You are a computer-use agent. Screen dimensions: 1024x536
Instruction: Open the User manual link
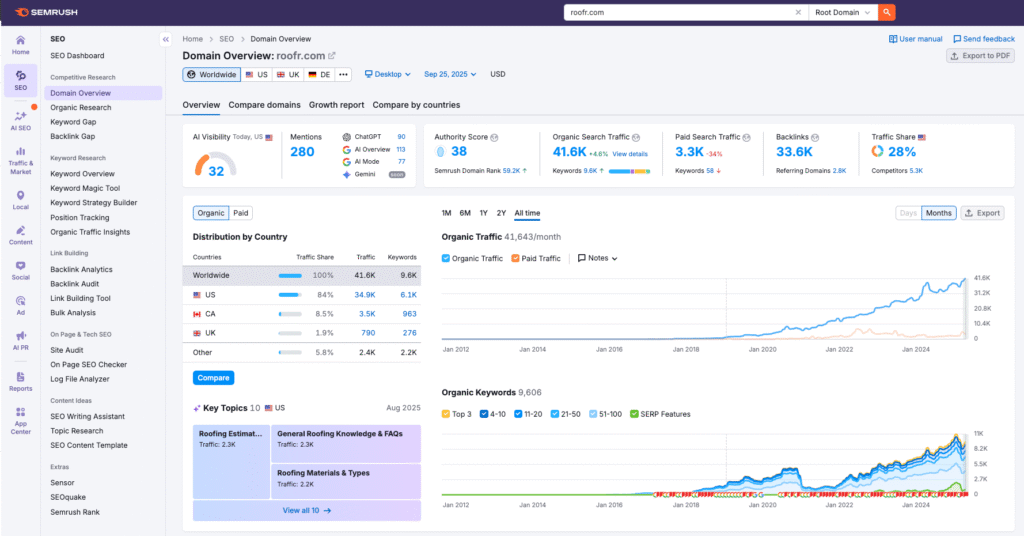pos(916,39)
